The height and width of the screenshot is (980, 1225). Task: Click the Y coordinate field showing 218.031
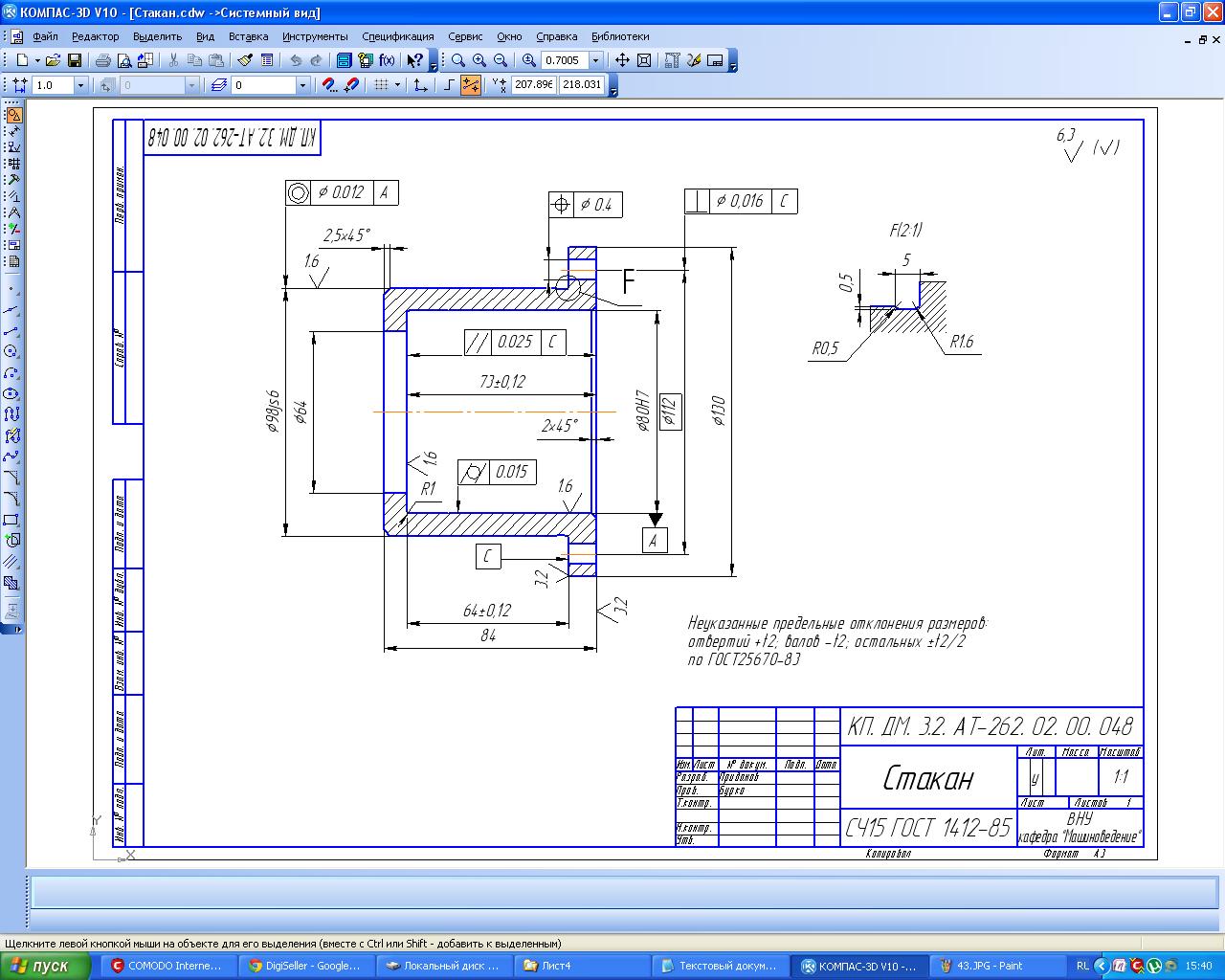coord(582,85)
